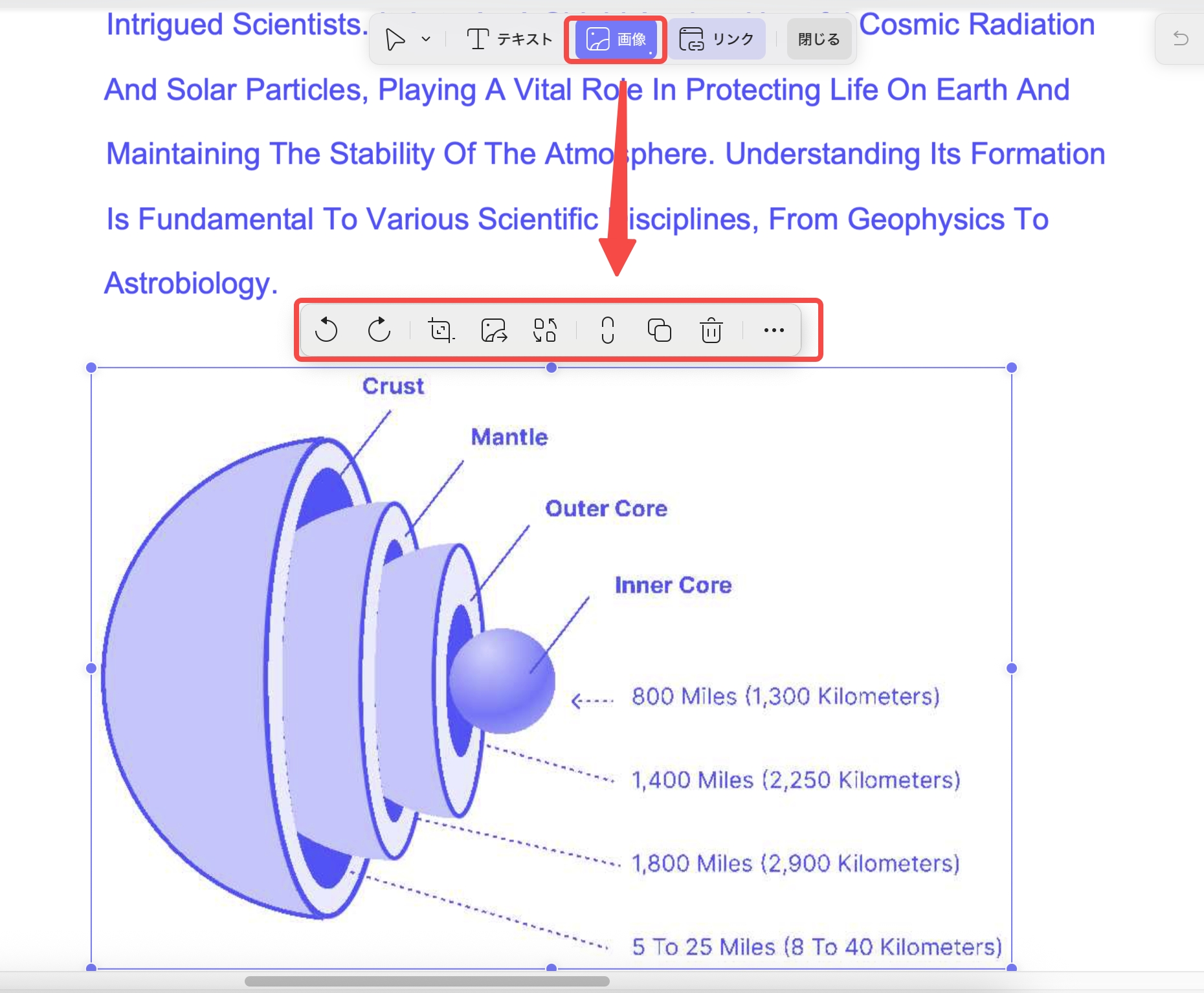Activate 画像 (Image) edit mode
1204x993 pixels.
coord(616,39)
